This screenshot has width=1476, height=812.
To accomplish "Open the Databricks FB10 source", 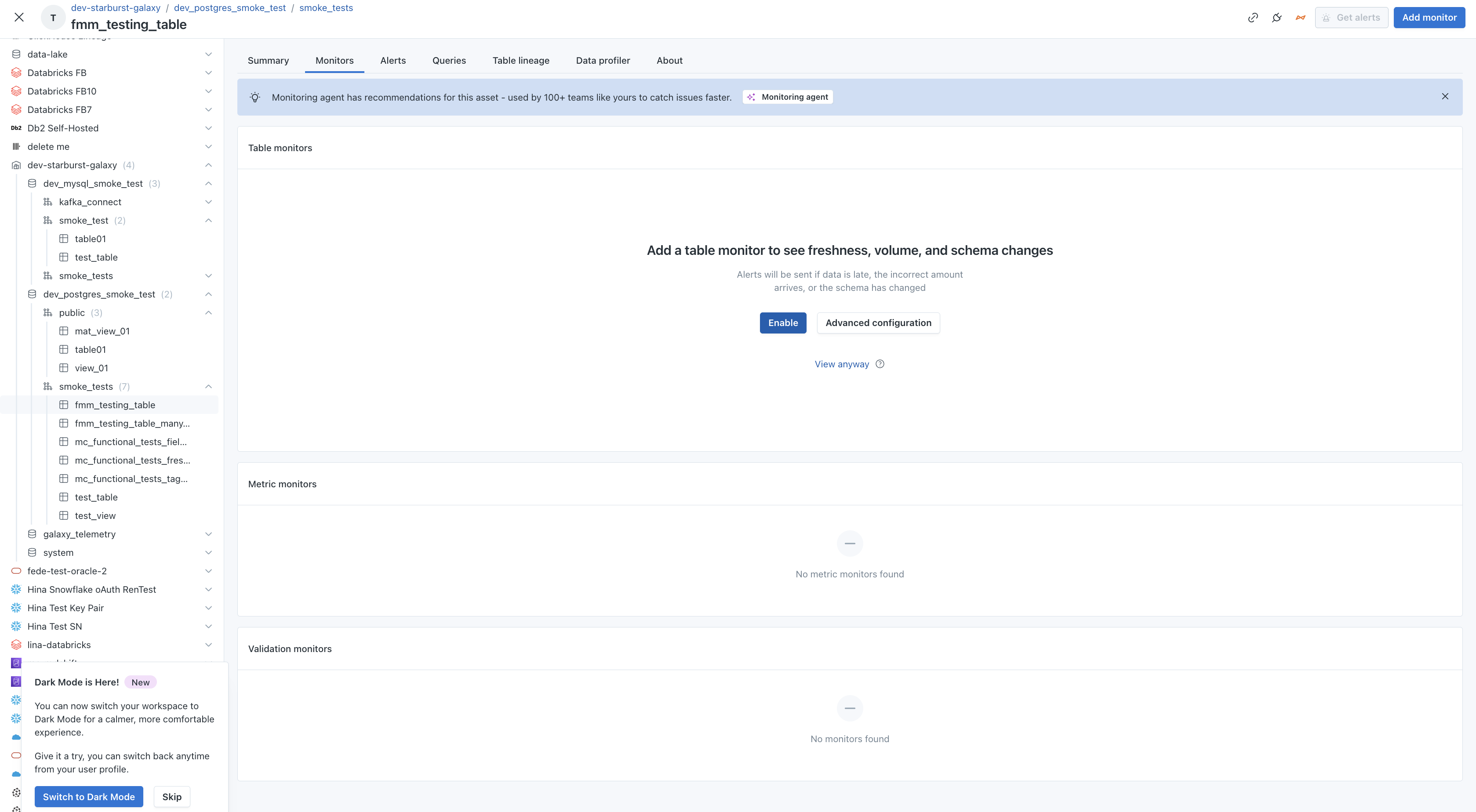I will tap(62, 91).
